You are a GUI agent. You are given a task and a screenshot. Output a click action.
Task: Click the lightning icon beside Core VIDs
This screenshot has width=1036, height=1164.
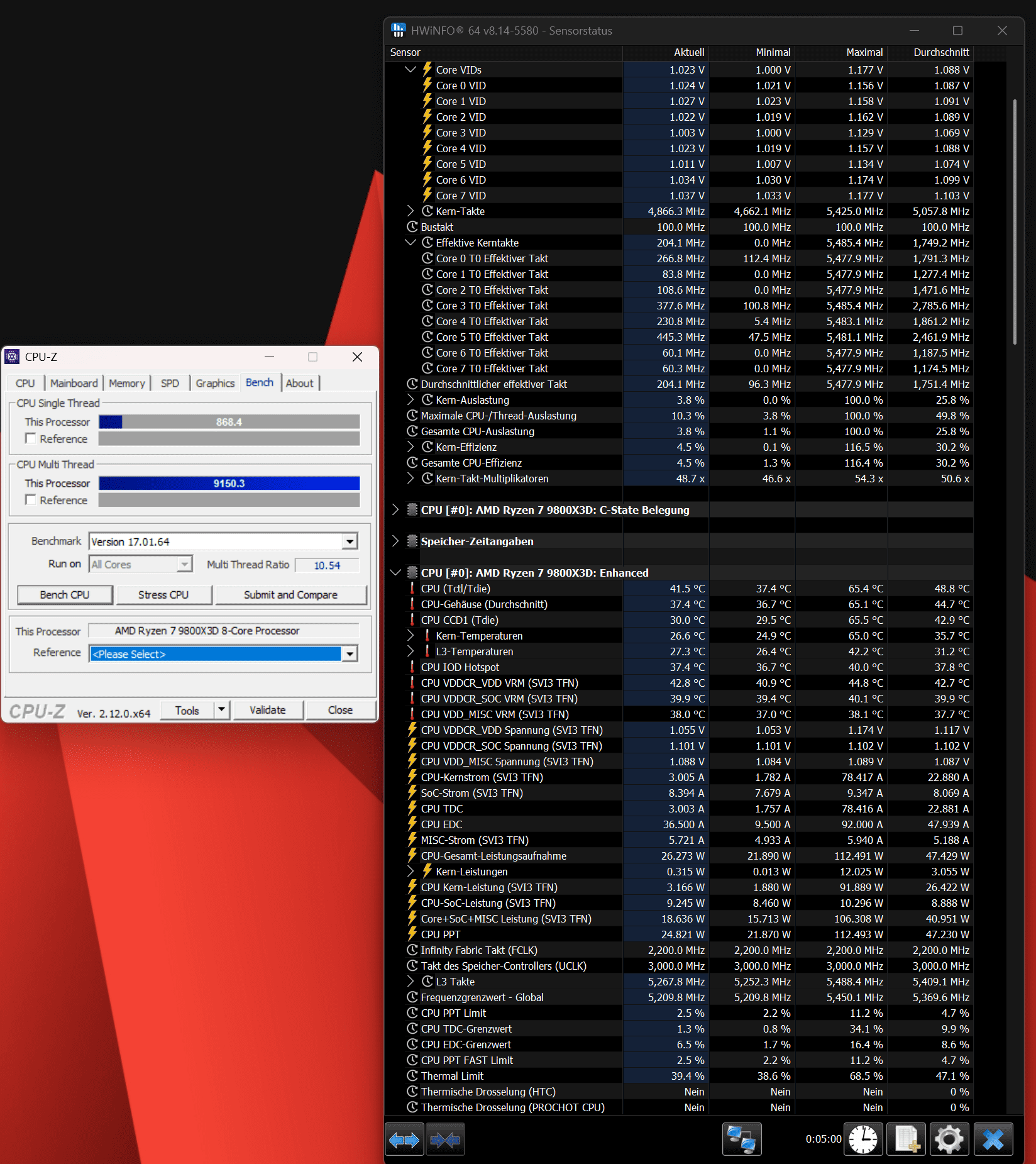427,69
